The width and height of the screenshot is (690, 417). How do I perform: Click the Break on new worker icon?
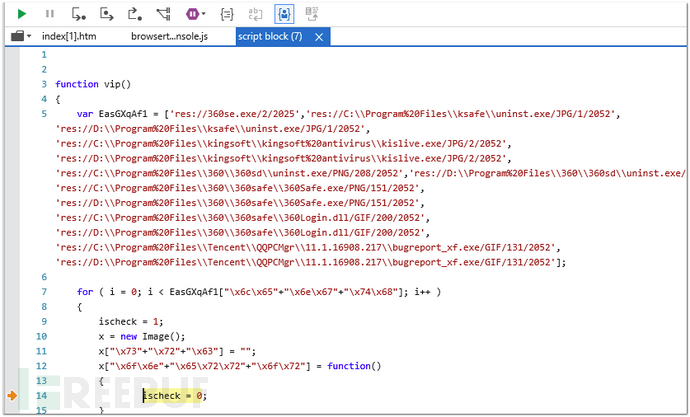coord(163,14)
